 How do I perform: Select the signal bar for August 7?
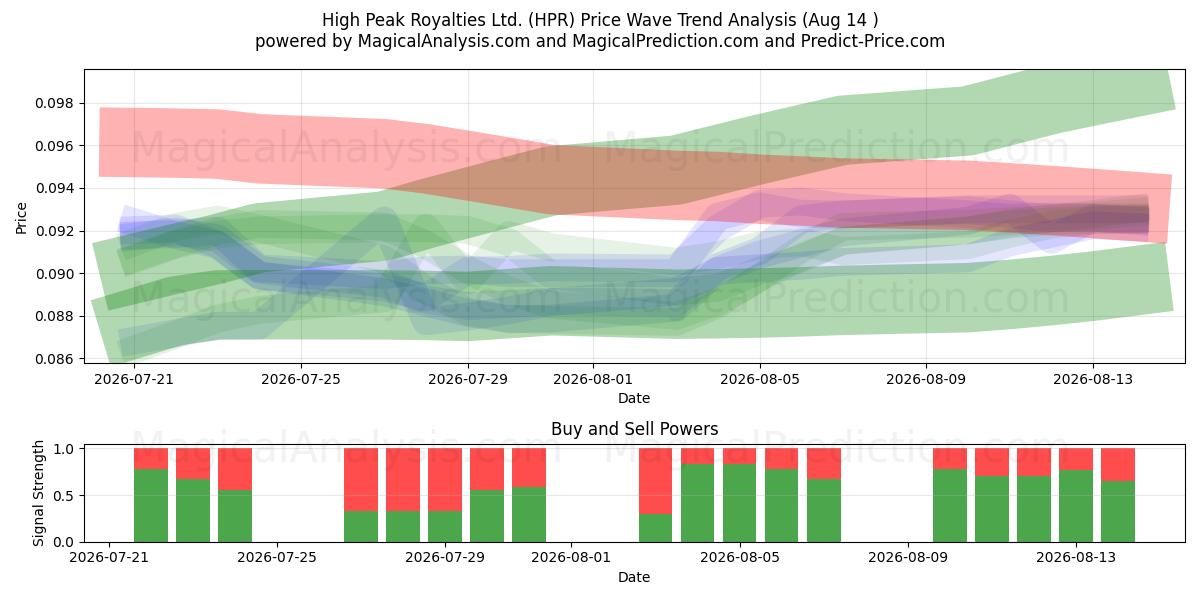coord(824,495)
